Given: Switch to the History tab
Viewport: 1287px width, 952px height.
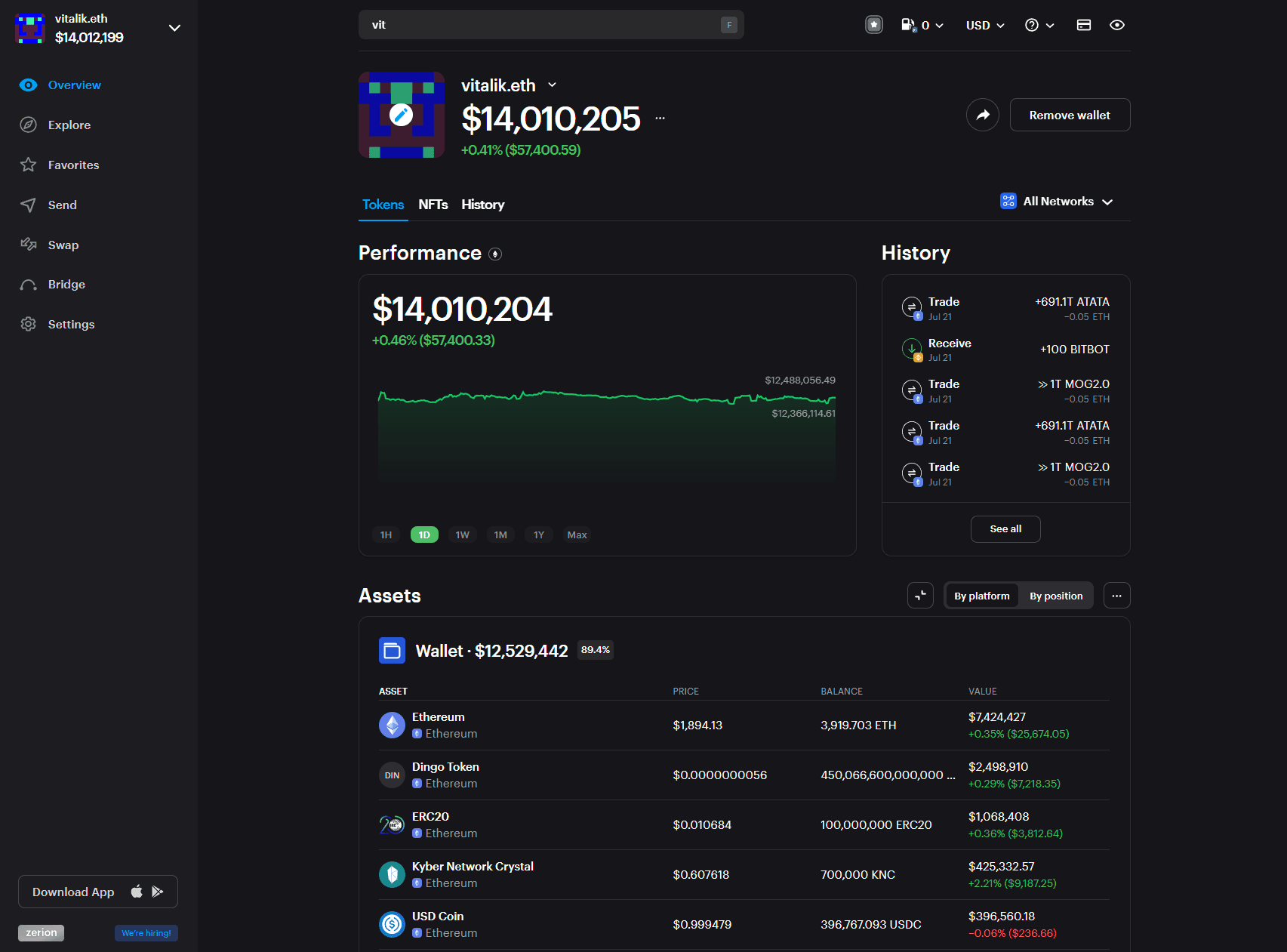Looking at the screenshot, I should click(x=483, y=205).
